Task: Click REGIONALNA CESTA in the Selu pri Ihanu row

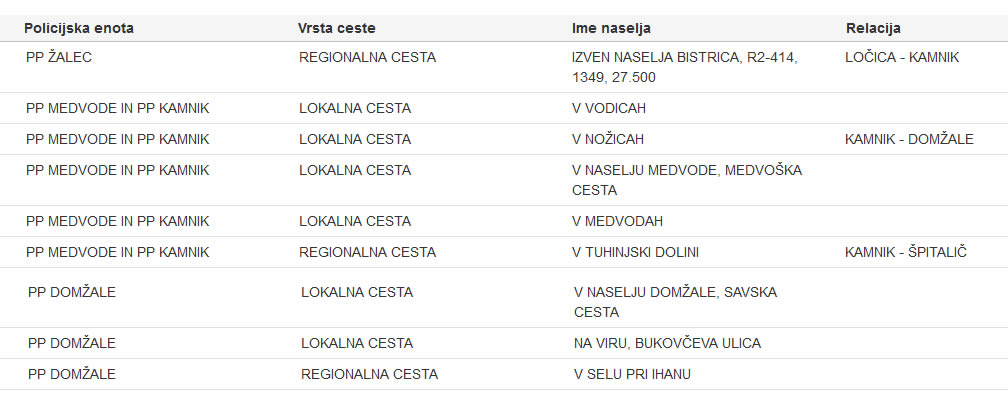Action: [x=370, y=374]
